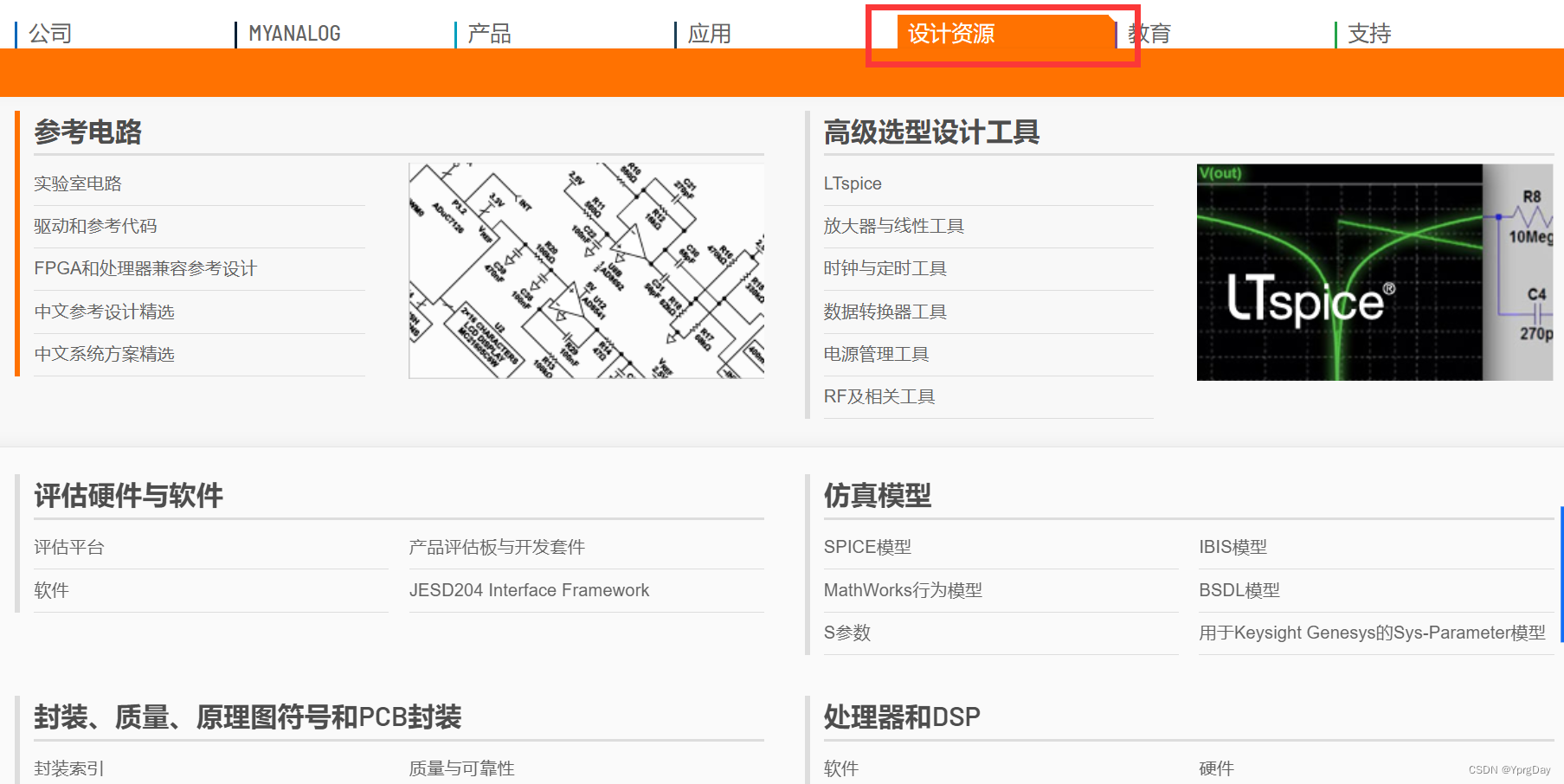Screen dimensions: 1564x784
Task: Open 驱动和参考代码 page
Action: click(95, 226)
